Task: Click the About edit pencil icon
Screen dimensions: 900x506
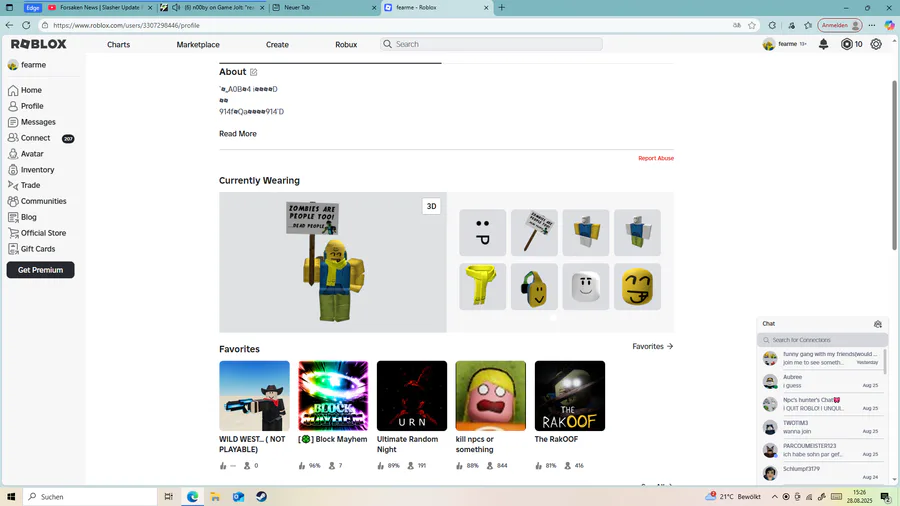Action: [254, 72]
